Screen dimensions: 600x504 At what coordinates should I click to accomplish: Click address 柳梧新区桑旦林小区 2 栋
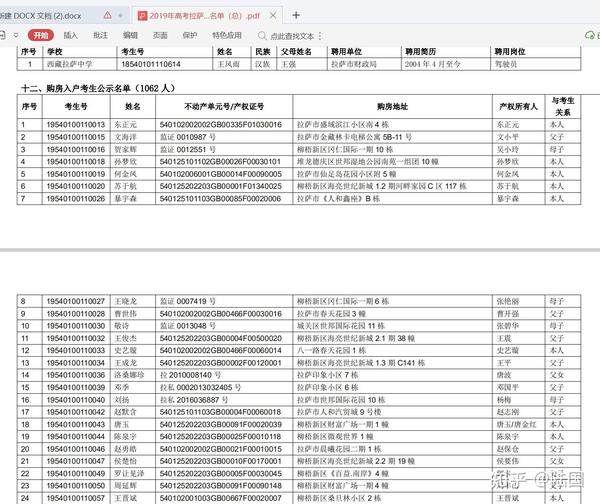[339, 498]
